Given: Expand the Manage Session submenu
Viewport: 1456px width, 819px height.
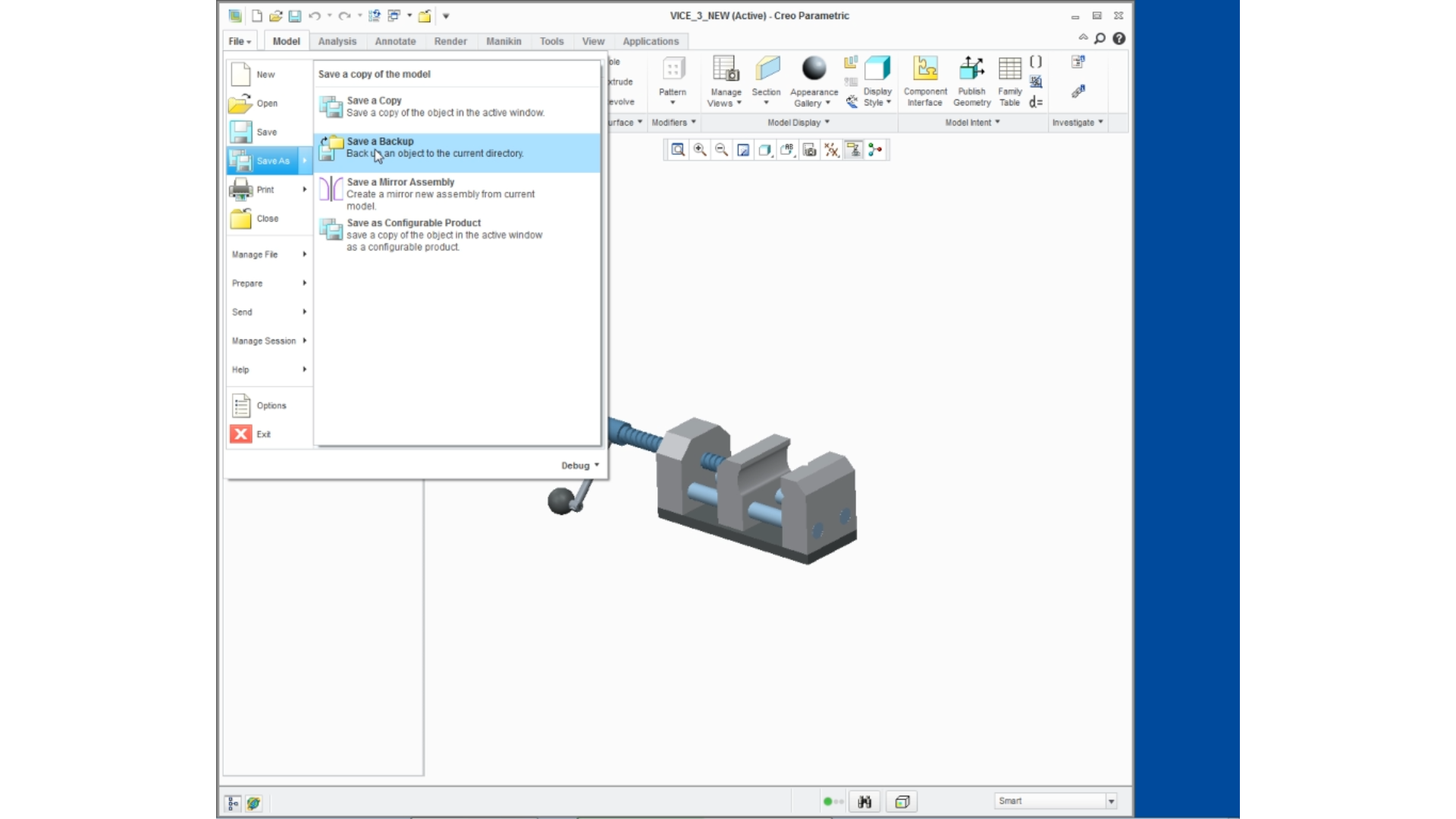Looking at the screenshot, I should 268,341.
